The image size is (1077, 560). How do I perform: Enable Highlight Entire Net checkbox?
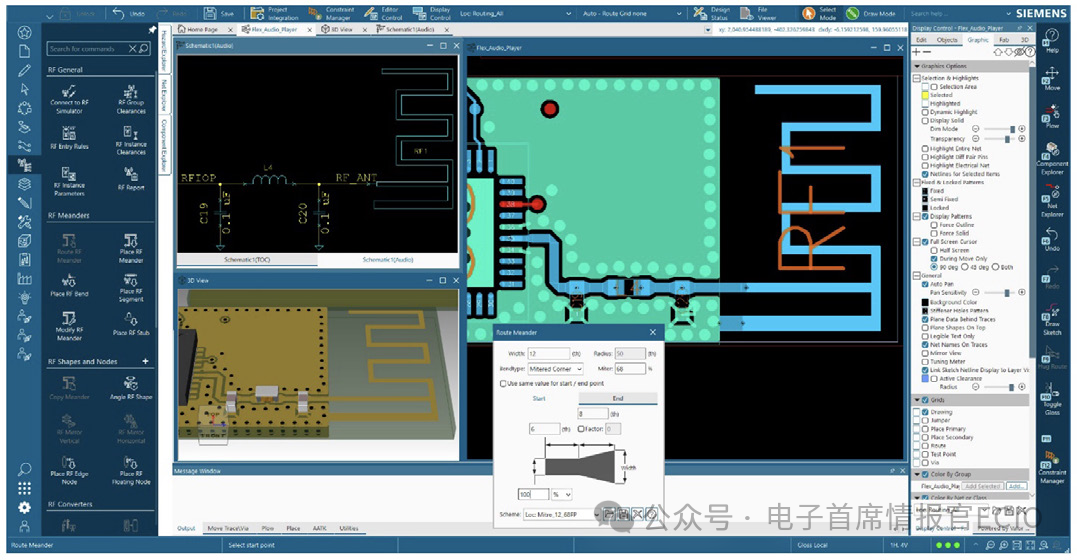point(925,148)
